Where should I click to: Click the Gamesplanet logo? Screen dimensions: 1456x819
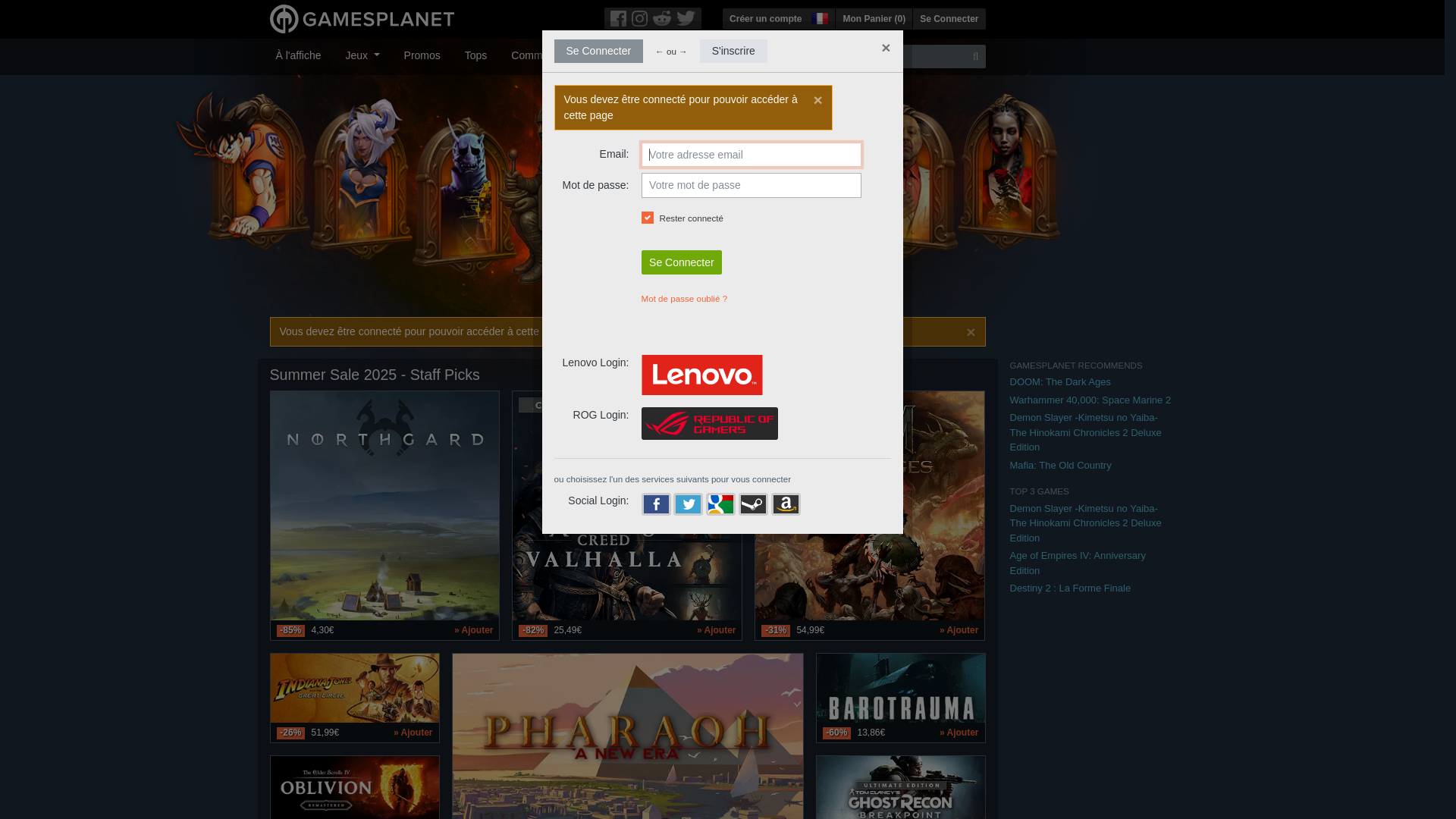[x=362, y=19]
